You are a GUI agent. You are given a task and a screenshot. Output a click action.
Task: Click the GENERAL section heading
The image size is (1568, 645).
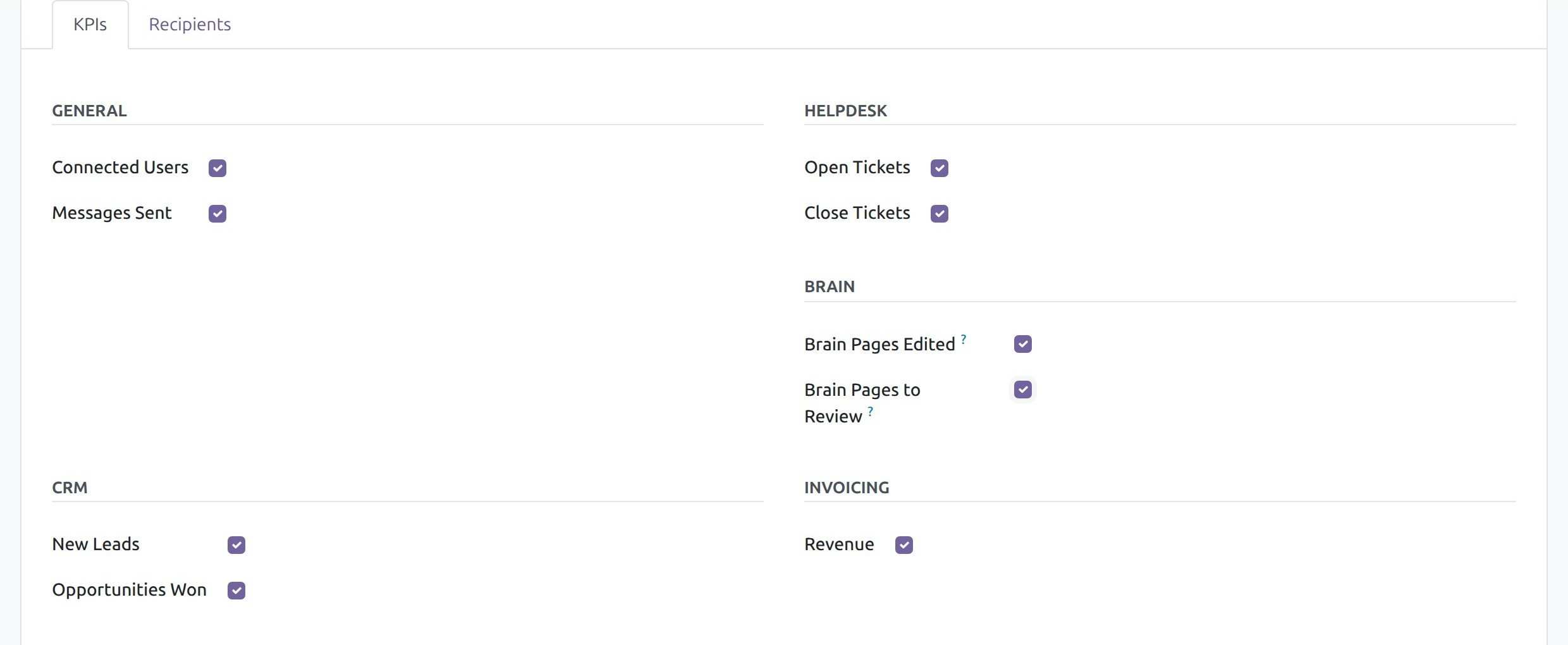tap(89, 111)
